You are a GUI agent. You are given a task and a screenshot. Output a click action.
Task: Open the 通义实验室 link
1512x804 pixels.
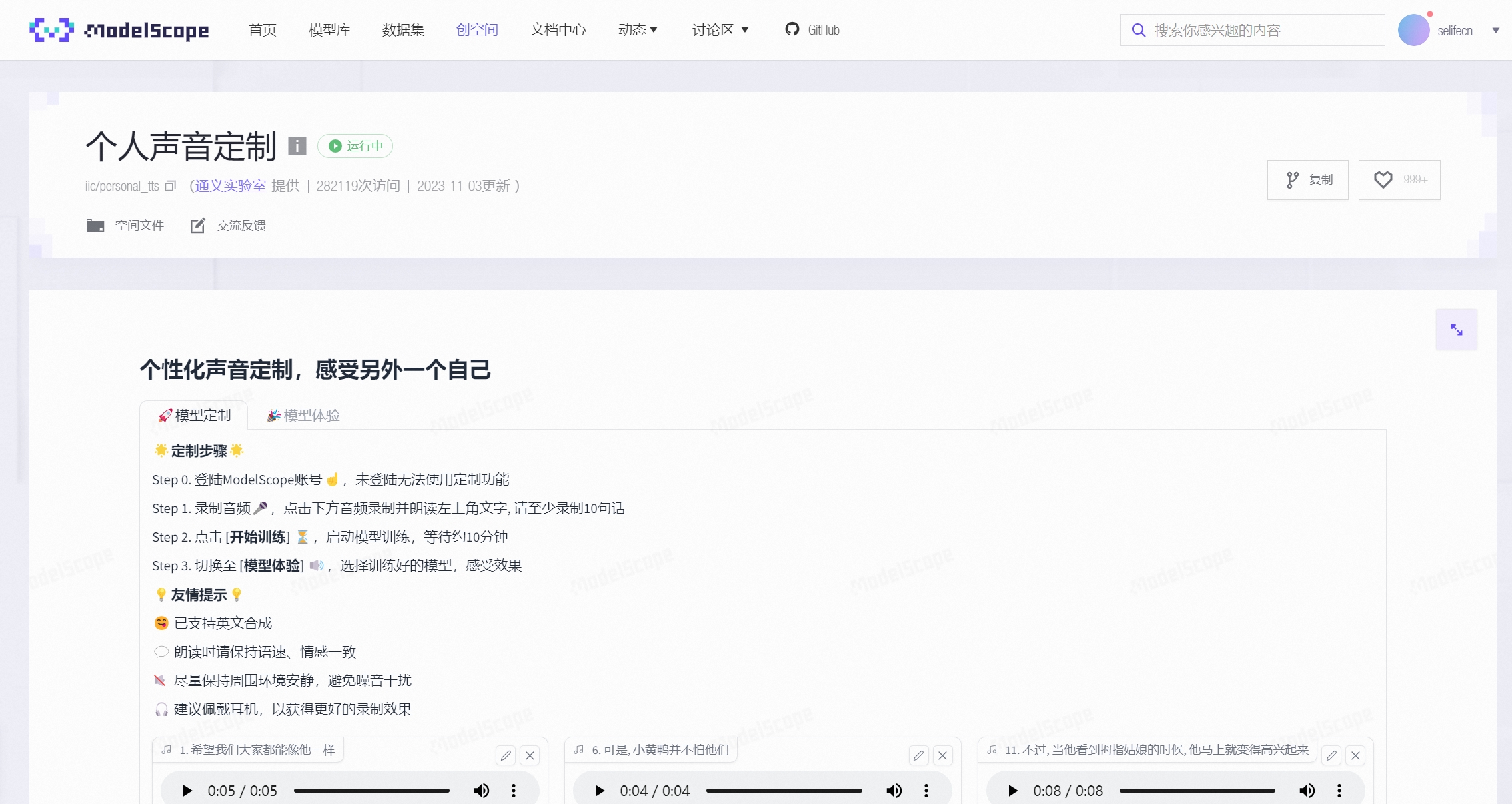pos(231,186)
